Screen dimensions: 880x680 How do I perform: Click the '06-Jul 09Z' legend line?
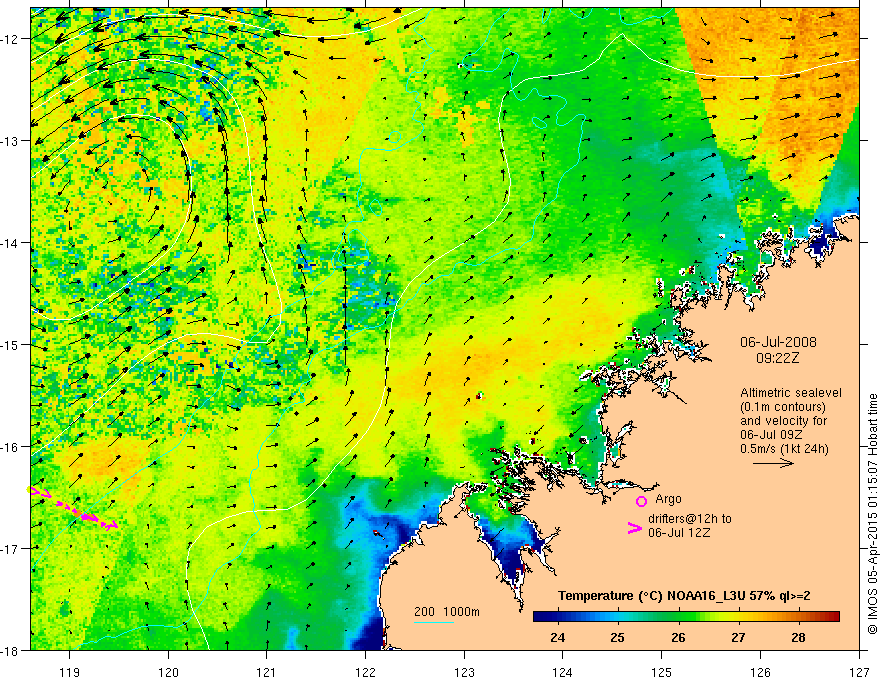point(771,435)
